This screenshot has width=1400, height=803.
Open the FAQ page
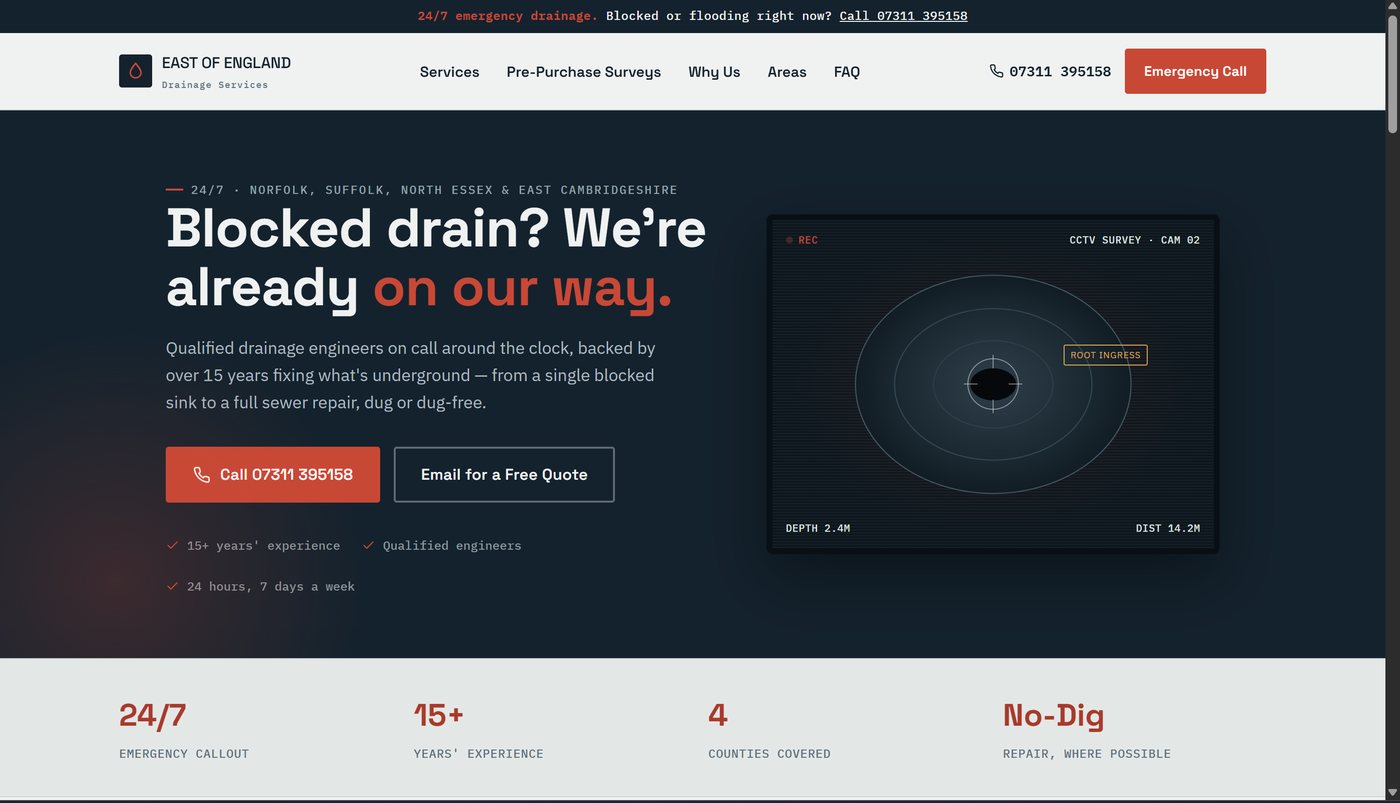[847, 72]
